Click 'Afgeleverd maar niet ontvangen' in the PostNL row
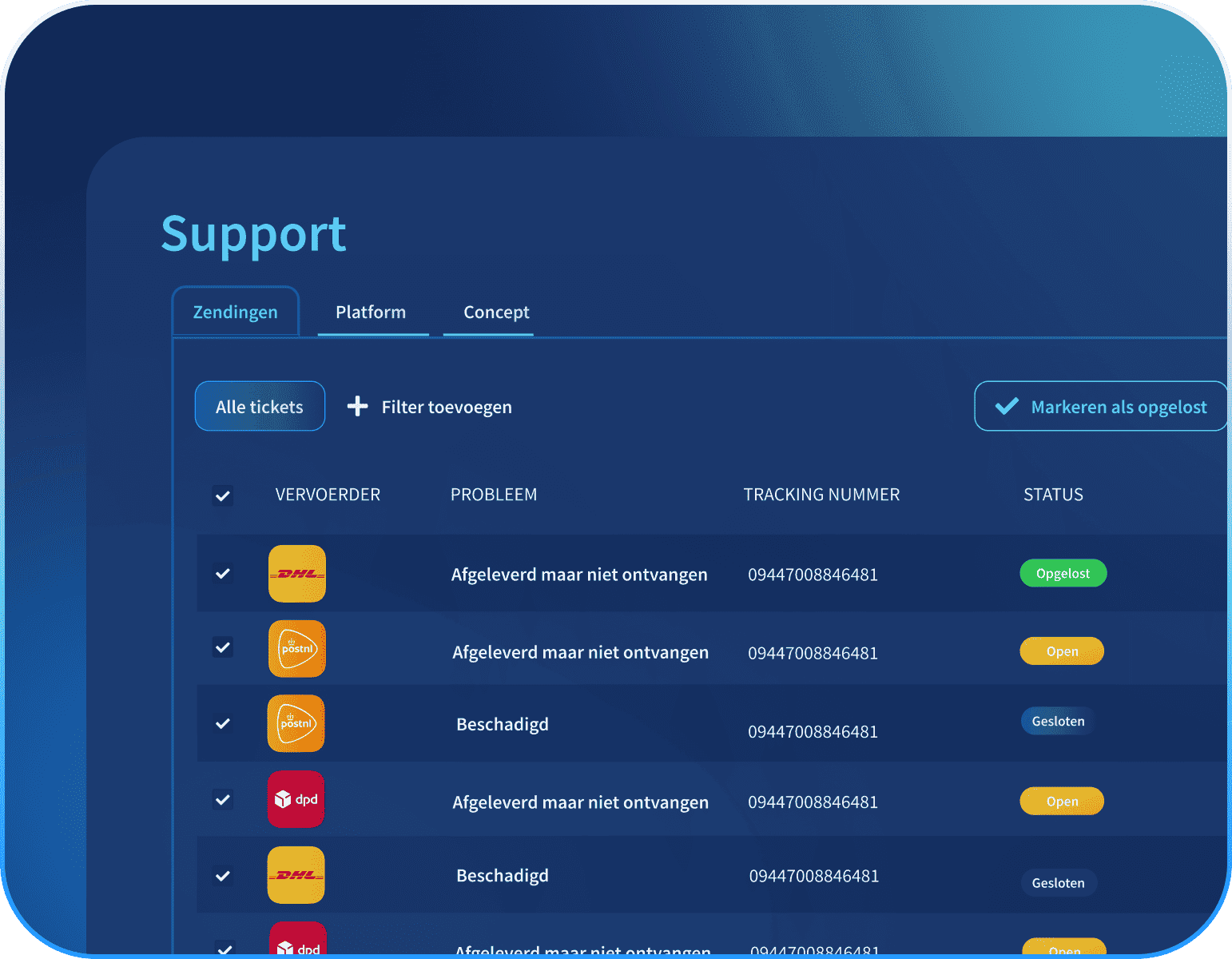Screen dimensions: 1232x959 pyautogui.click(x=580, y=652)
